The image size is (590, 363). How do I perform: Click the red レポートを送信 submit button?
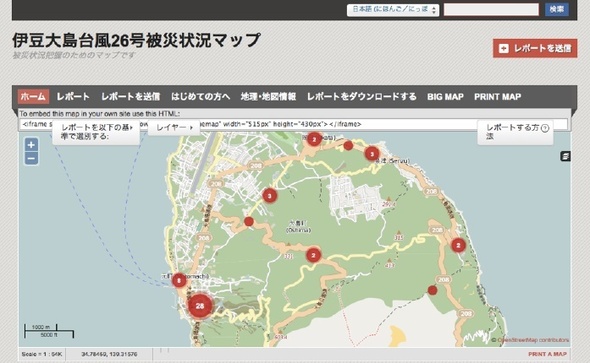[535, 48]
